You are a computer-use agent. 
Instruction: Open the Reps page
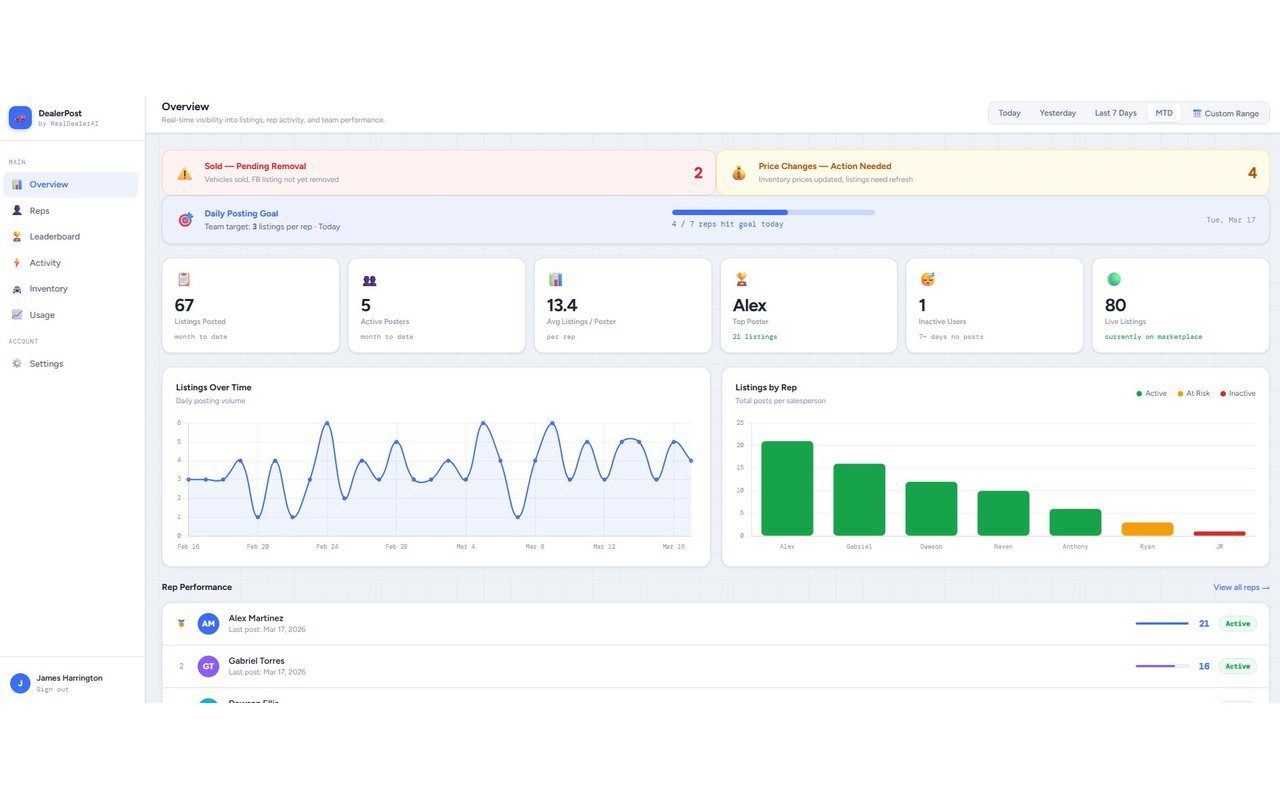click(x=71, y=211)
